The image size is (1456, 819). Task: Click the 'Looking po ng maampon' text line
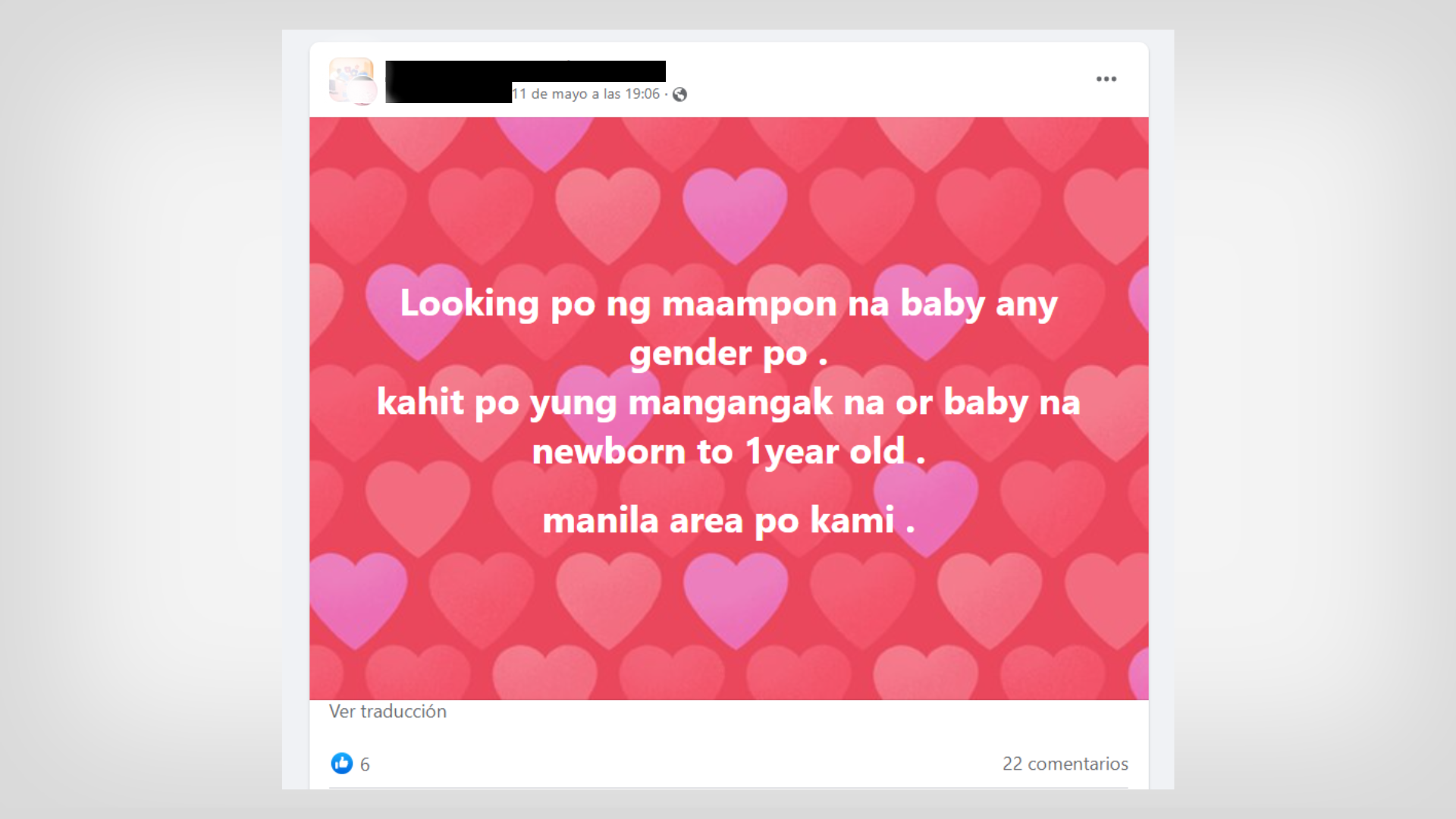tap(728, 304)
